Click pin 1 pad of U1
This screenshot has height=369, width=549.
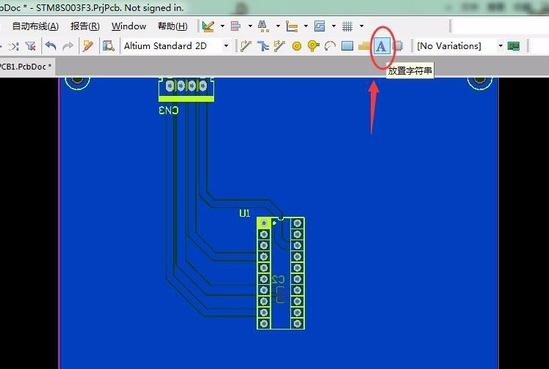[x=264, y=223]
